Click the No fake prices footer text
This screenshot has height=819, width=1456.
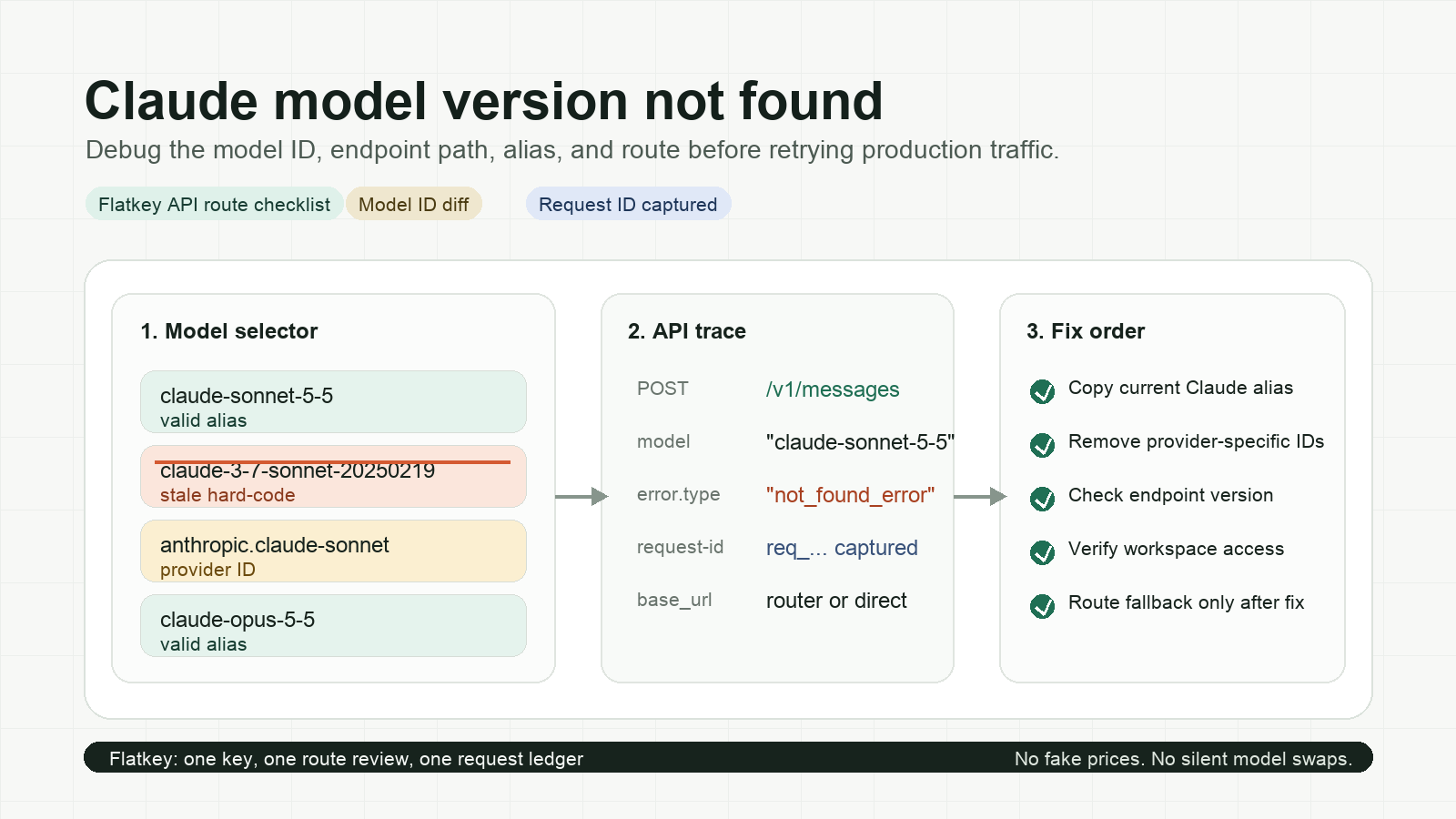pos(1183,759)
